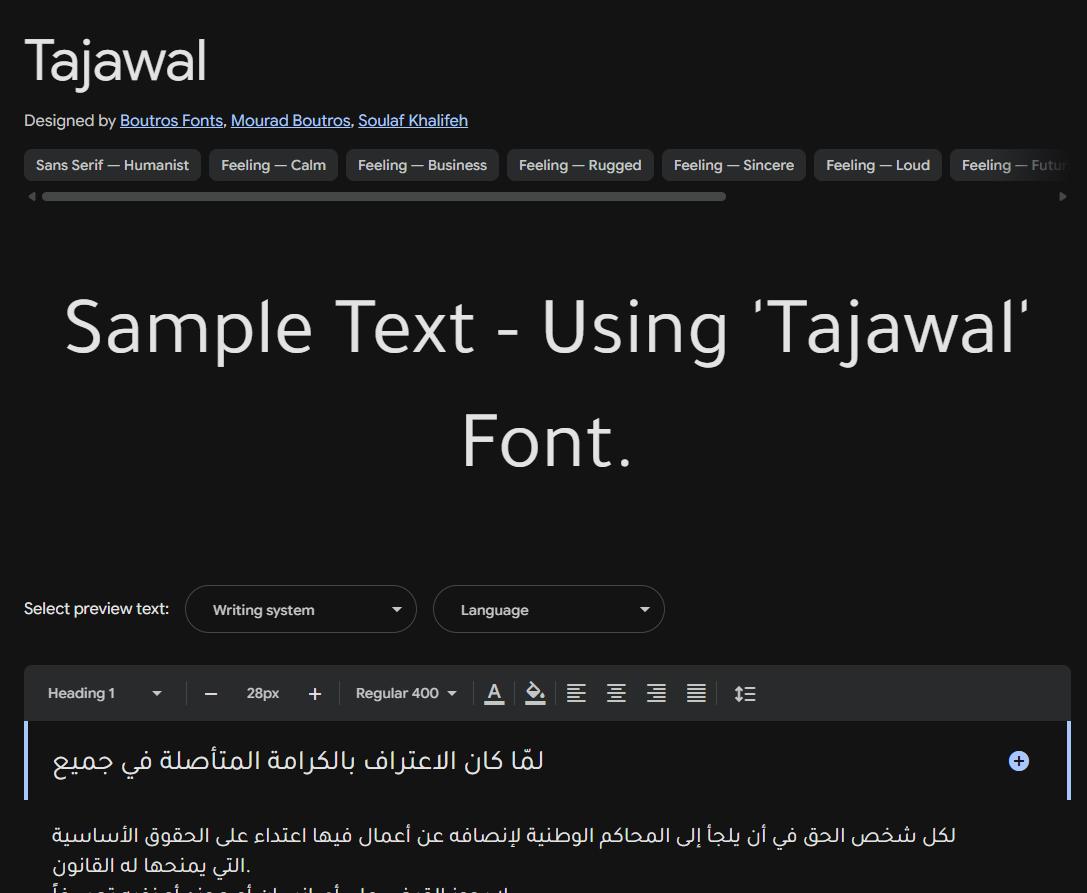The height and width of the screenshot is (893, 1087).
Task: Open the Mourad Boutros designer link
Action: 290,121
